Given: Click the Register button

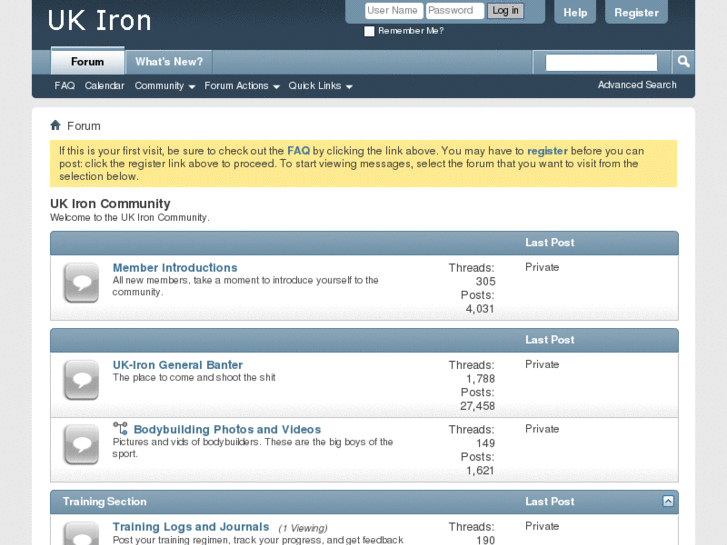Looking at the screenshot, I should click(636, 12).
